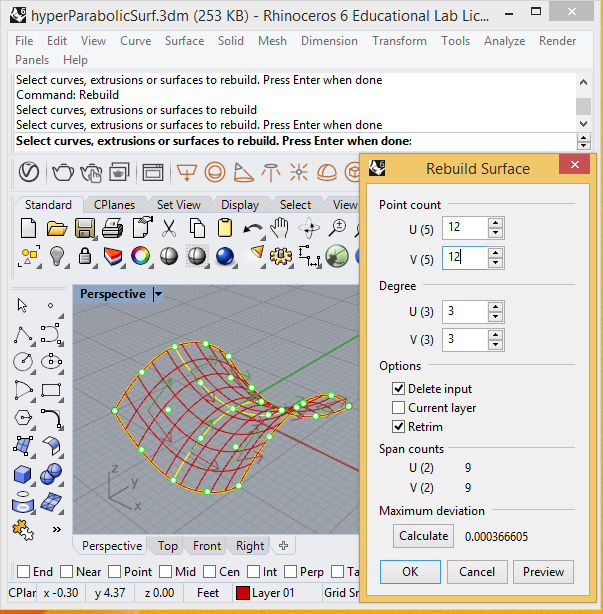Click the Calculate deviation button

423,536
